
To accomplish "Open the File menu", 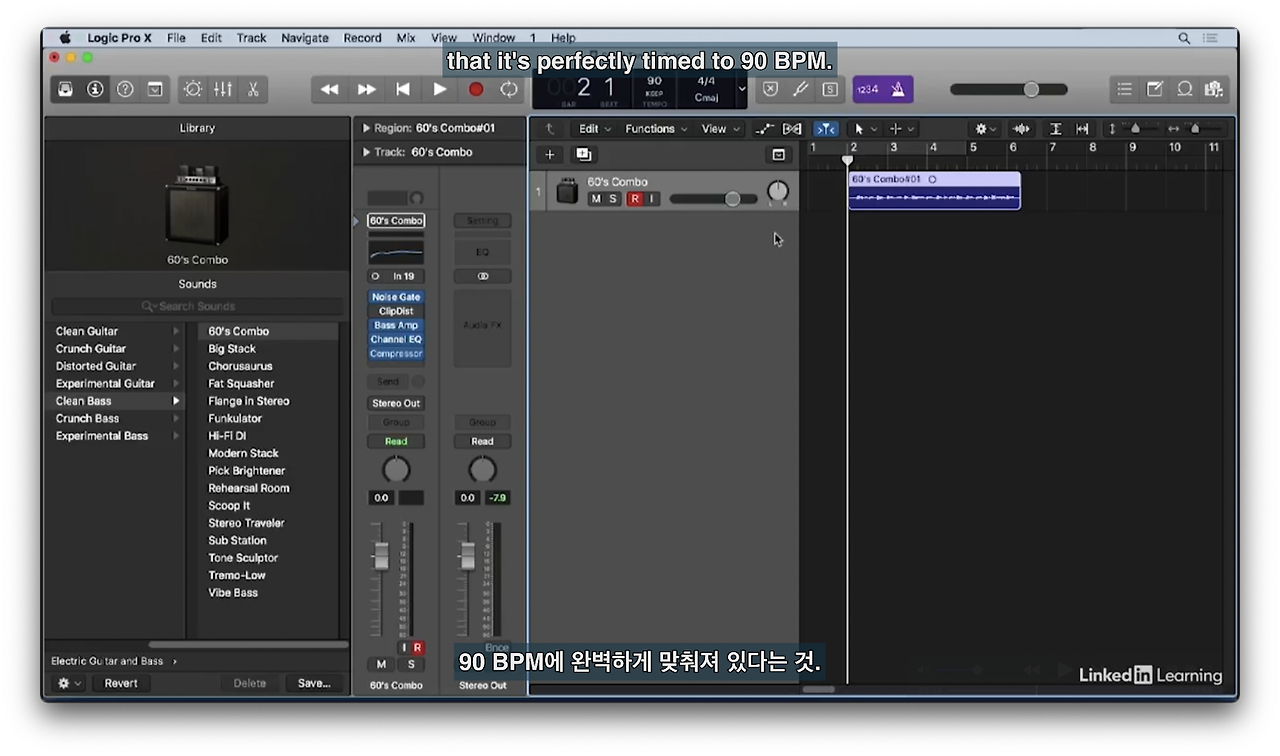I will pyautogui.click(x=176, y=38).
